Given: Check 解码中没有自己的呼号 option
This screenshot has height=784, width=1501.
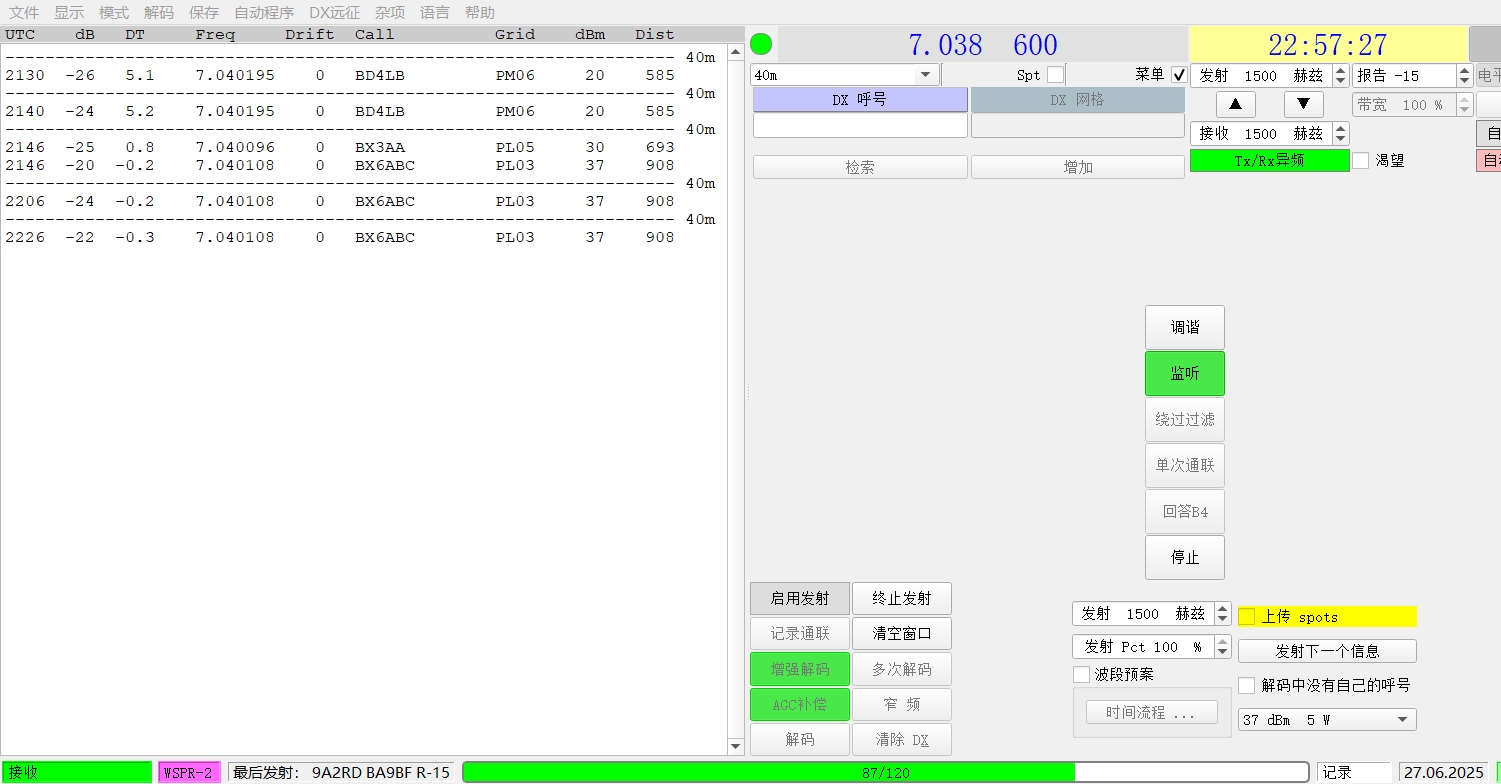Looking at the screenshot, I should coord(1247,686).
